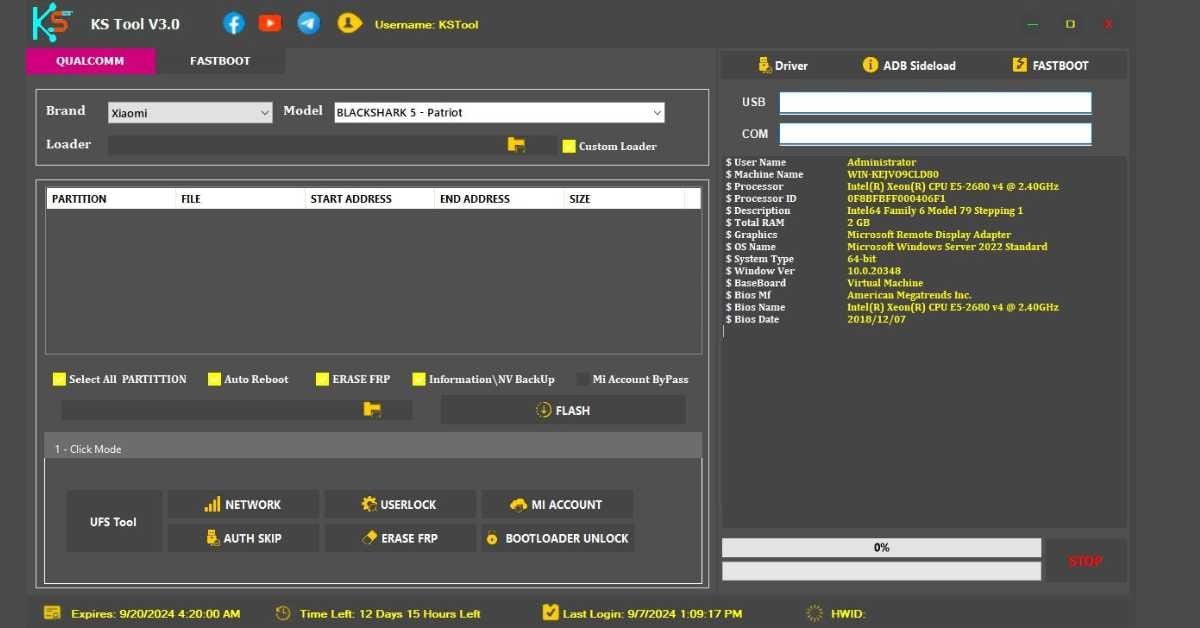The width and height of the screenshot is (1200, 628).
Task: Click the Microsoft Remote Display Adapter value
Action: coord(929,235)
